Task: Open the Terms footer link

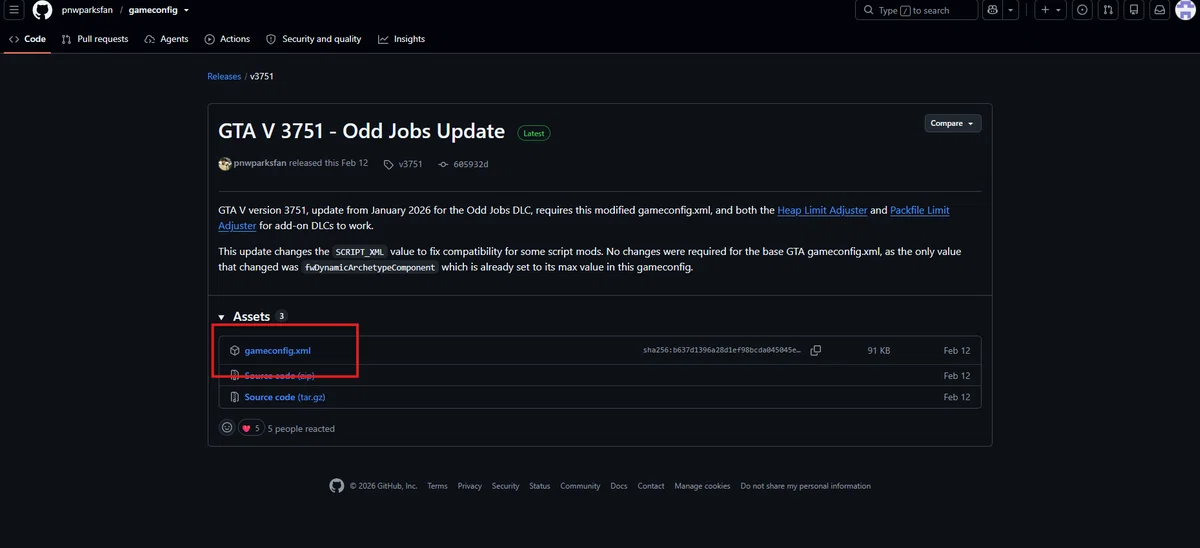Action: tap(437, 486)
